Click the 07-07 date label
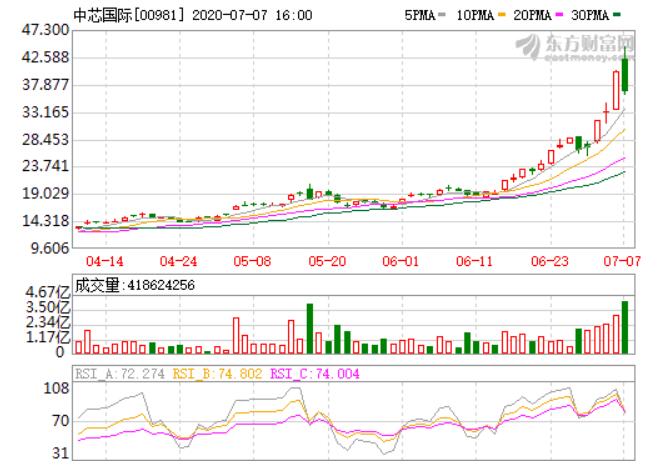The width and height of the screenshot is (660, 470). click(622, 261)
